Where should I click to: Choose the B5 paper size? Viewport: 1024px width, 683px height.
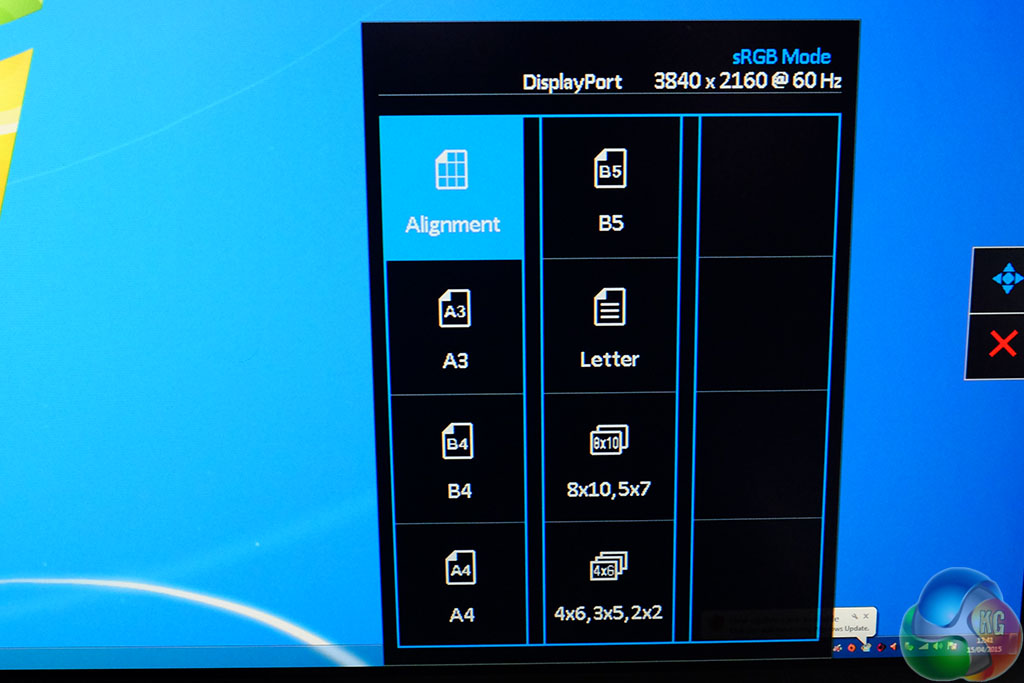coord(611,188)
